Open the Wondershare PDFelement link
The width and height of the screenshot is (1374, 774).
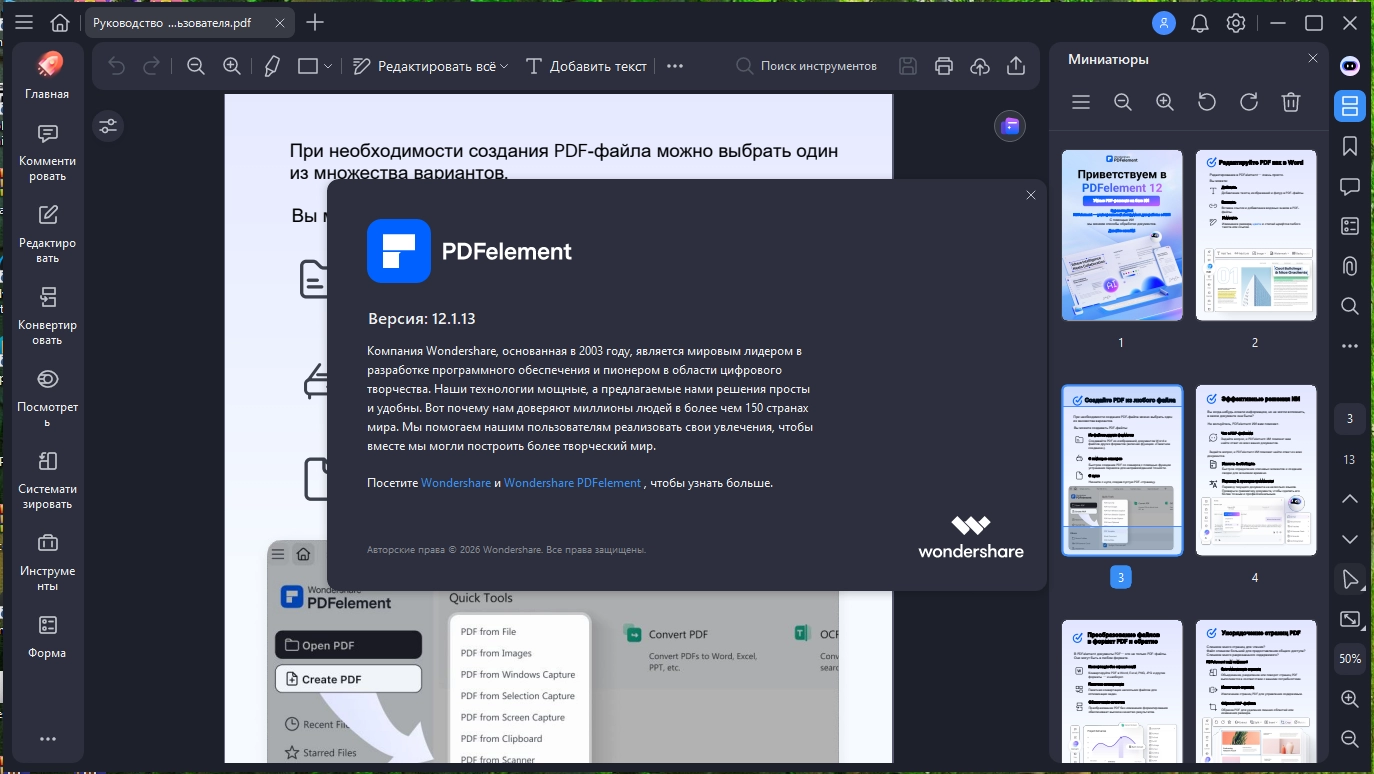coord(572,483)
